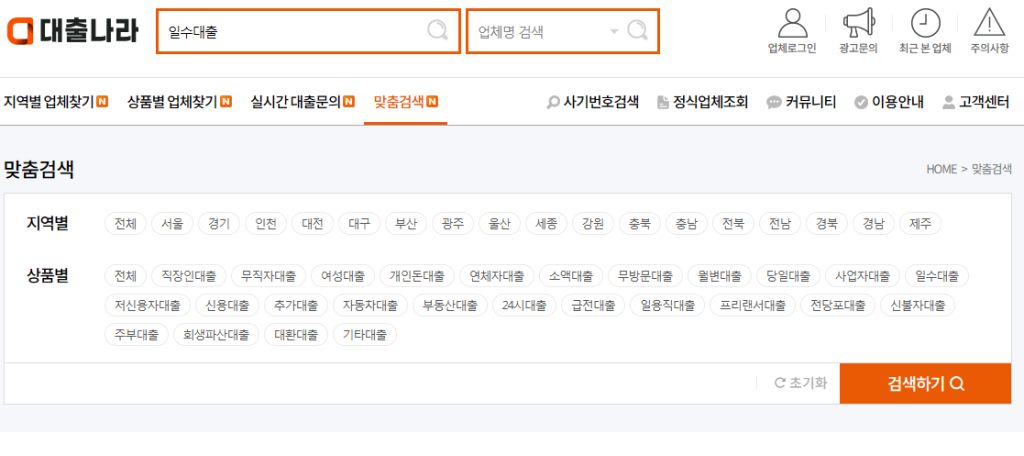The image size is (1024, 456).
Task: Open 지역별 업체찾기 menu
Action: pyautogui.click(x=56, y=101)
